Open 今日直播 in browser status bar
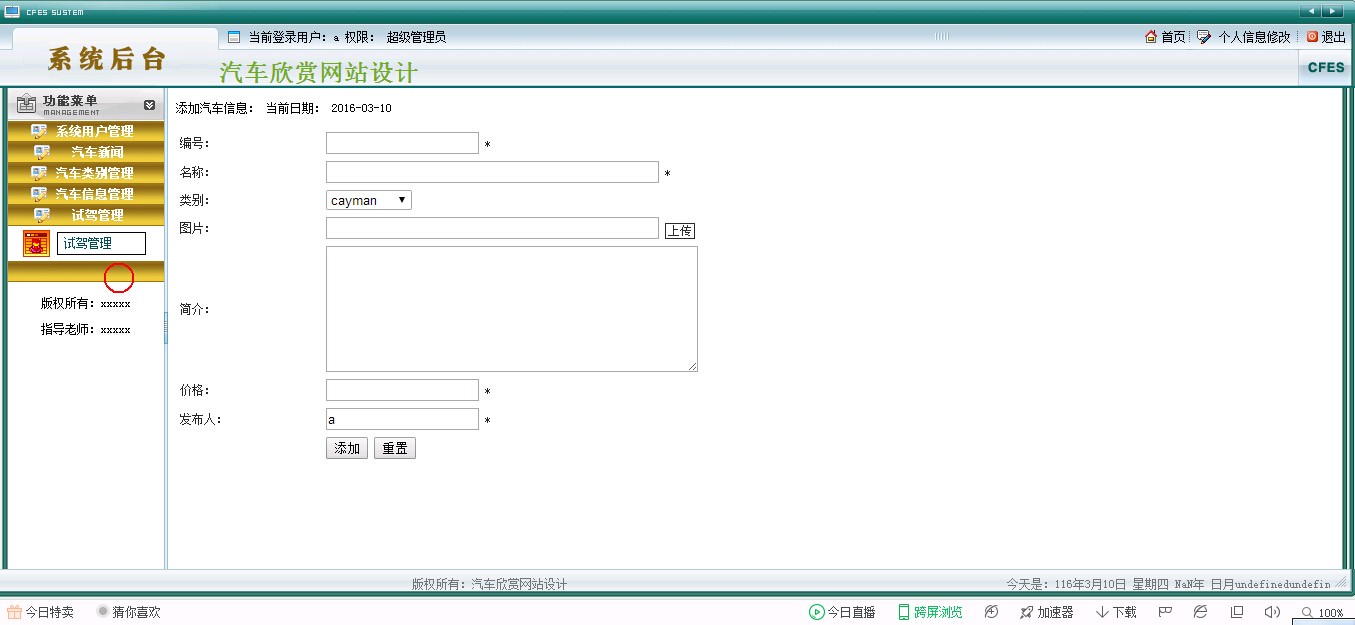Image resolution: width=1355 pixels, height=625 pixels. [x=842, y=612]
